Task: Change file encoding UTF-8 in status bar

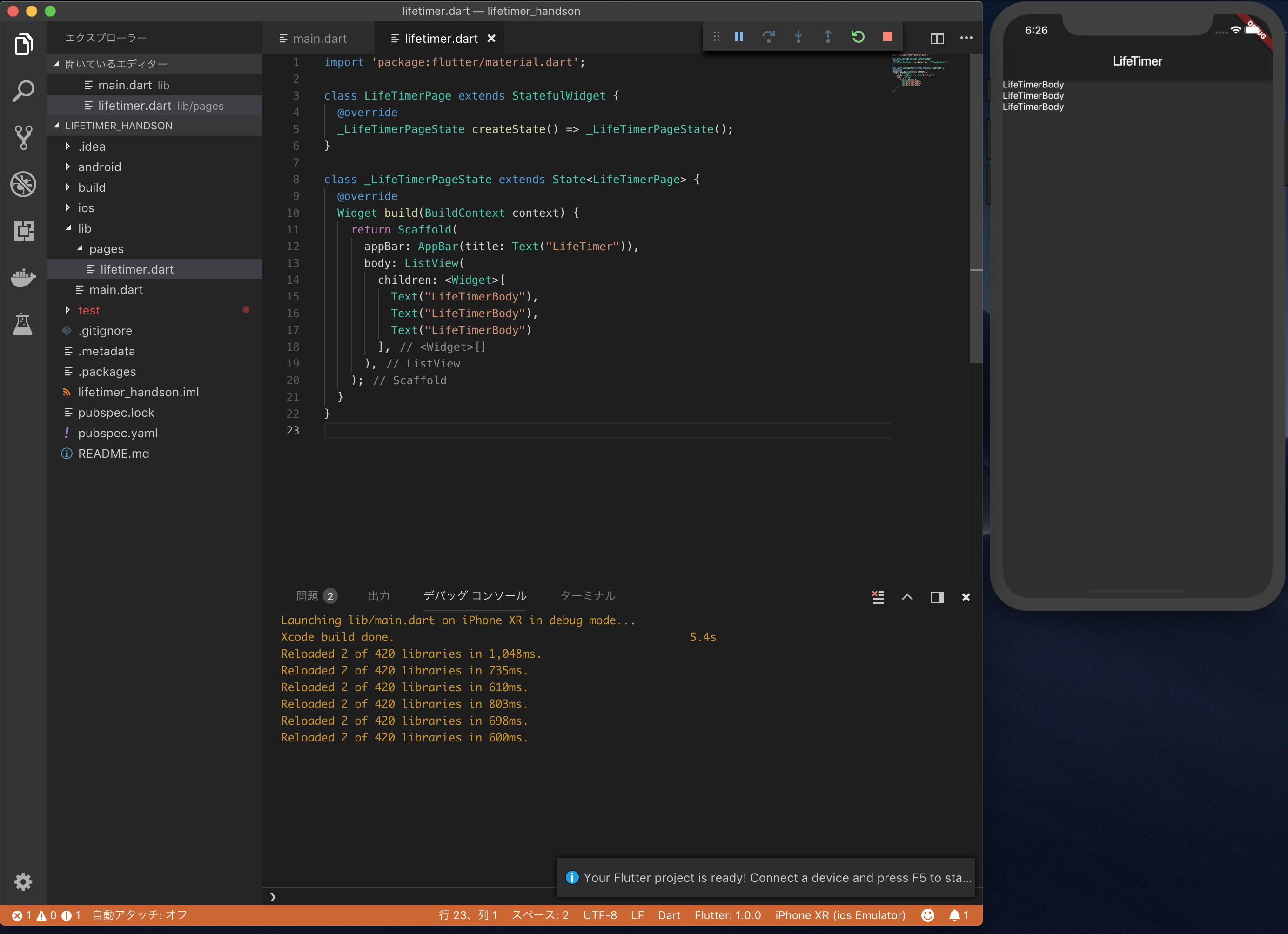Action: [x=600, y=914]
